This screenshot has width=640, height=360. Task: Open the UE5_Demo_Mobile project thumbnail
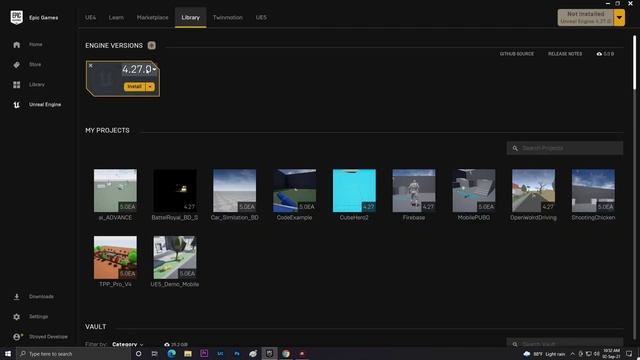click(x=175, y=258)
